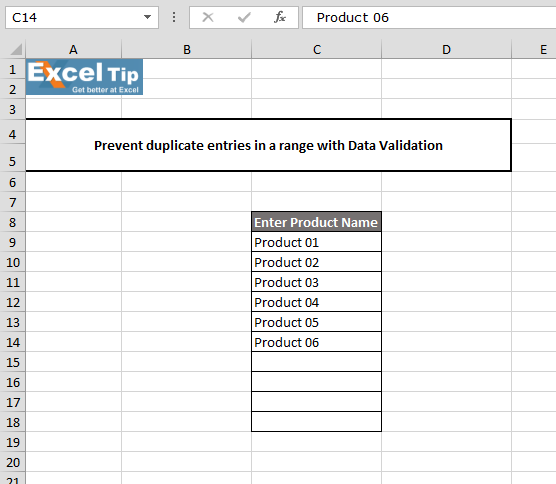Click the Excel Tip logo image
556x484 pixels.
click(x=84, y=77)
